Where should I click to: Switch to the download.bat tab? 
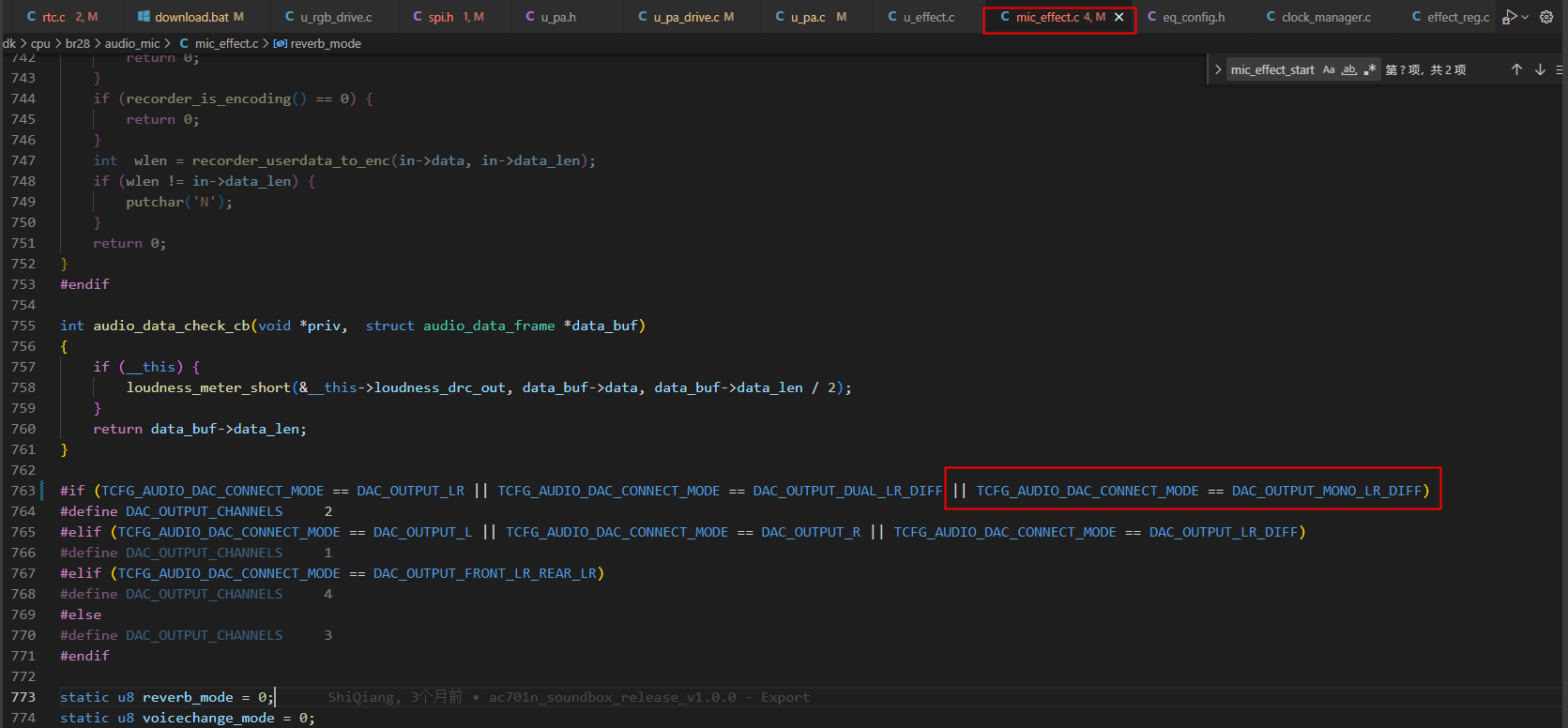tap(190, 17)
